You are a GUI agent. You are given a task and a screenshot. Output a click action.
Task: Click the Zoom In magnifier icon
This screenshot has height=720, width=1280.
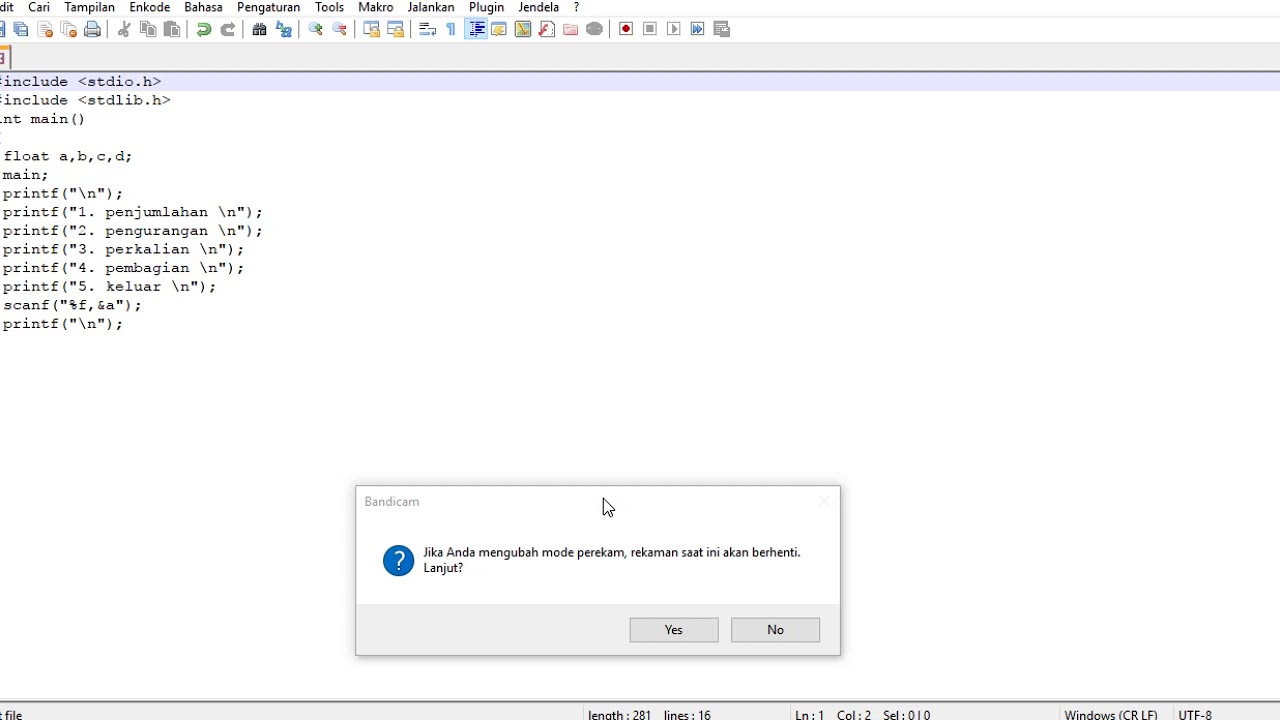[x=316, y=29]
